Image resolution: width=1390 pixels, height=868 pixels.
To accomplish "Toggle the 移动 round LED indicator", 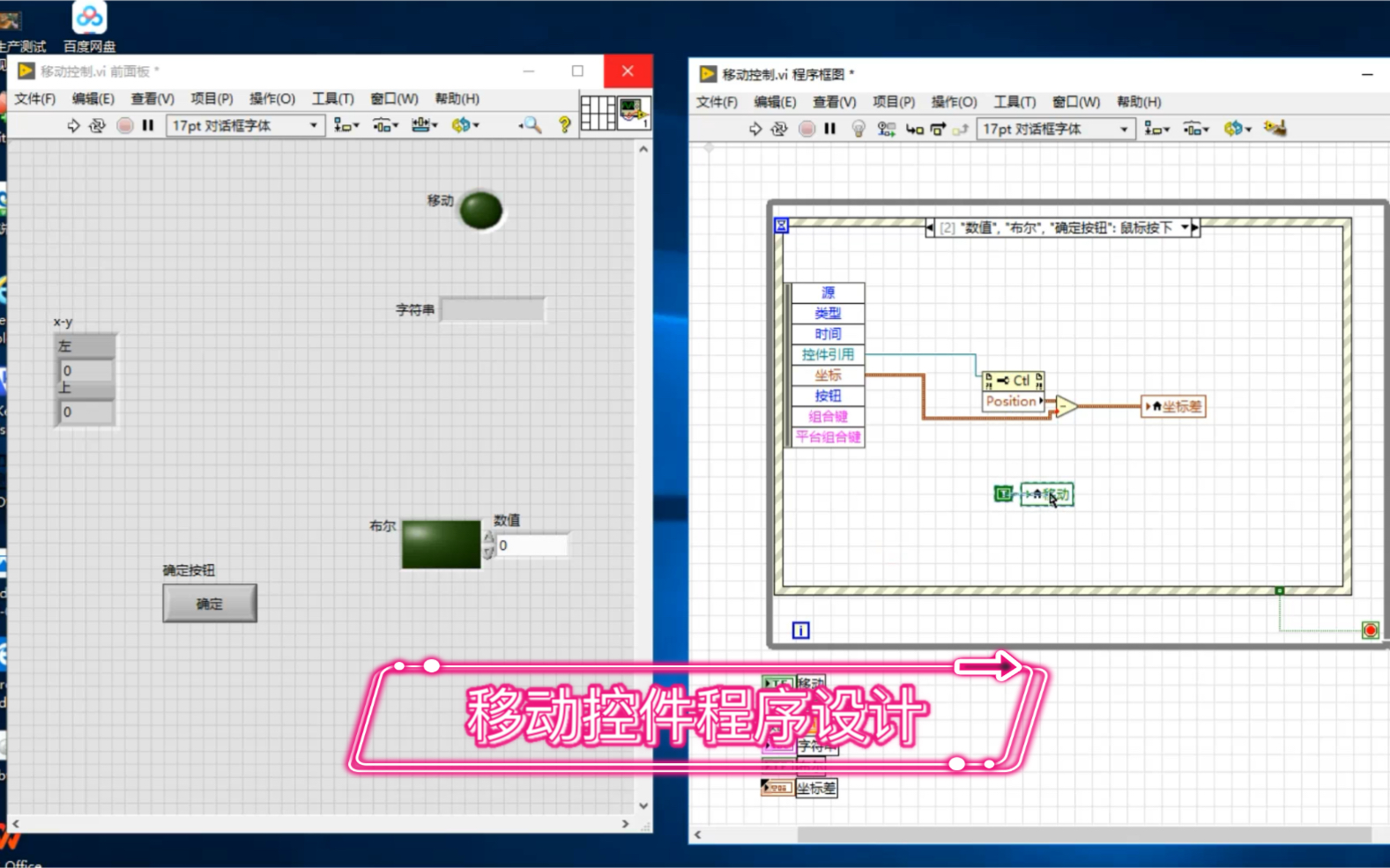I will (481, 211).
